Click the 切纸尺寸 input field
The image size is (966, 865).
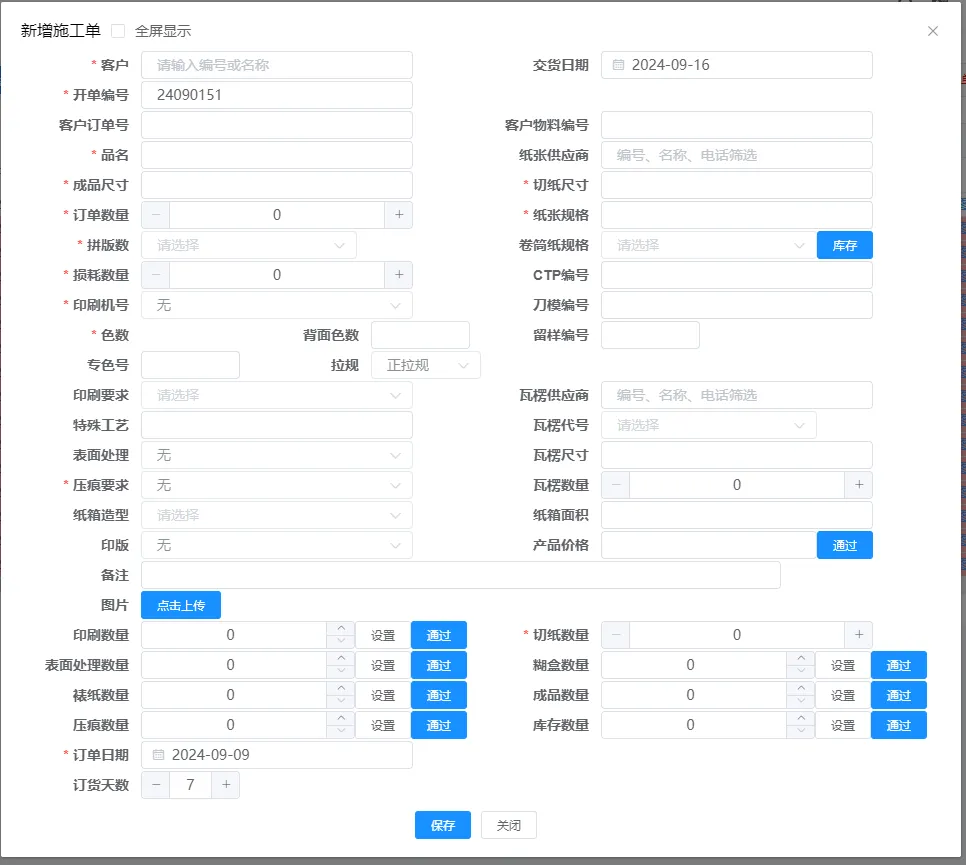coord(737,185)
